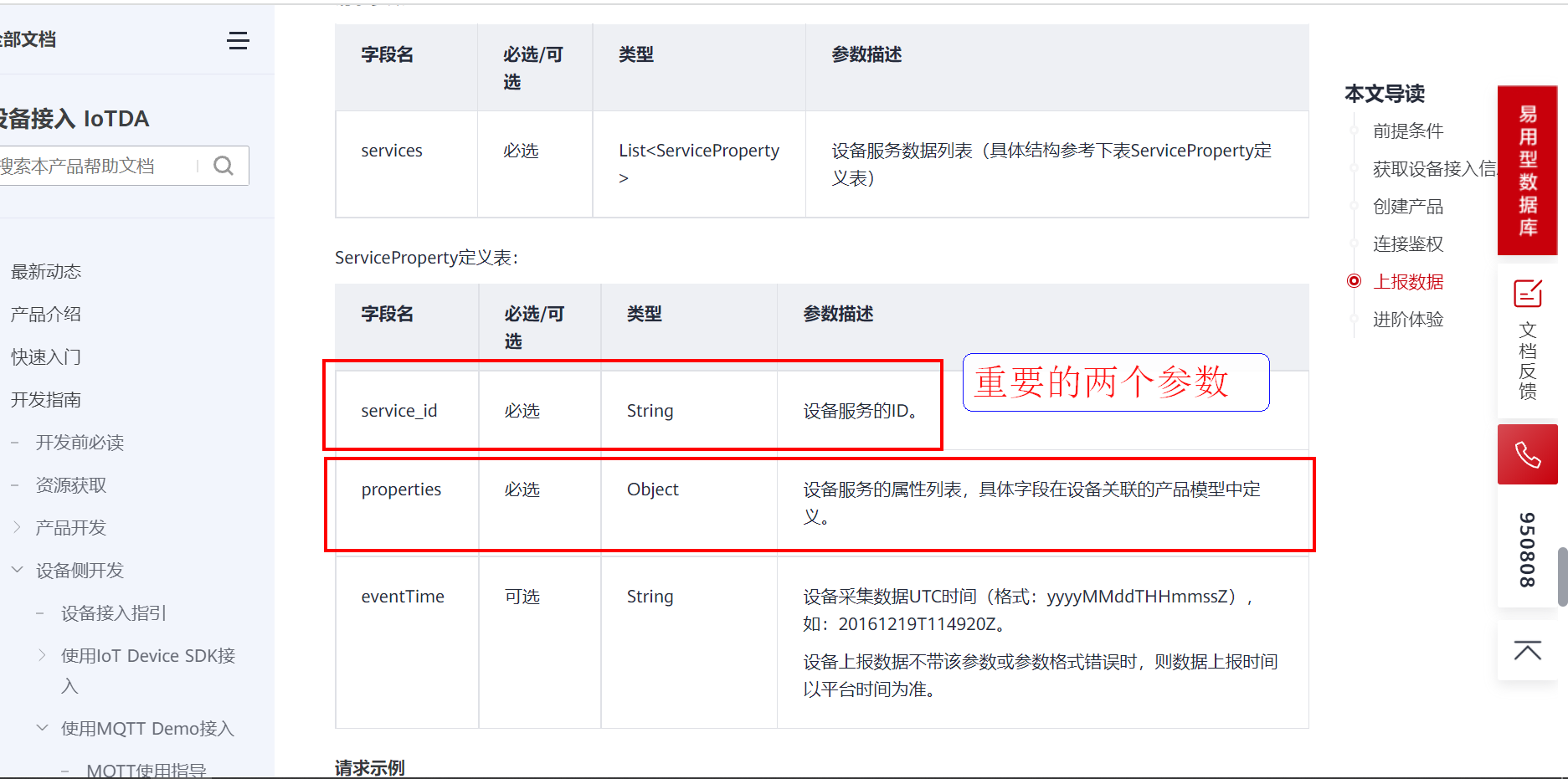Jump to 获取设备接入信息 in 本文导读
This screenshot has height=779, width=1568.
(1434, 168)
